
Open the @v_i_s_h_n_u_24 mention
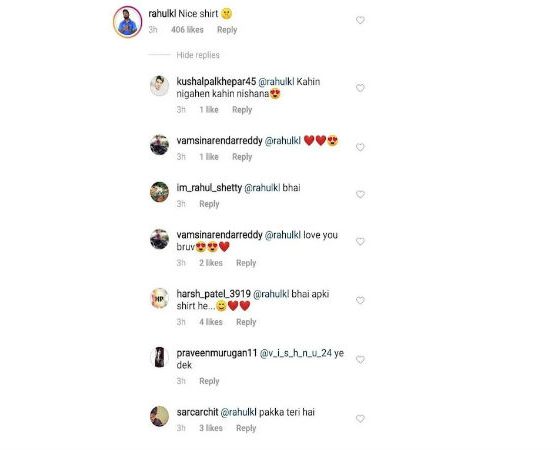point(296,353)
